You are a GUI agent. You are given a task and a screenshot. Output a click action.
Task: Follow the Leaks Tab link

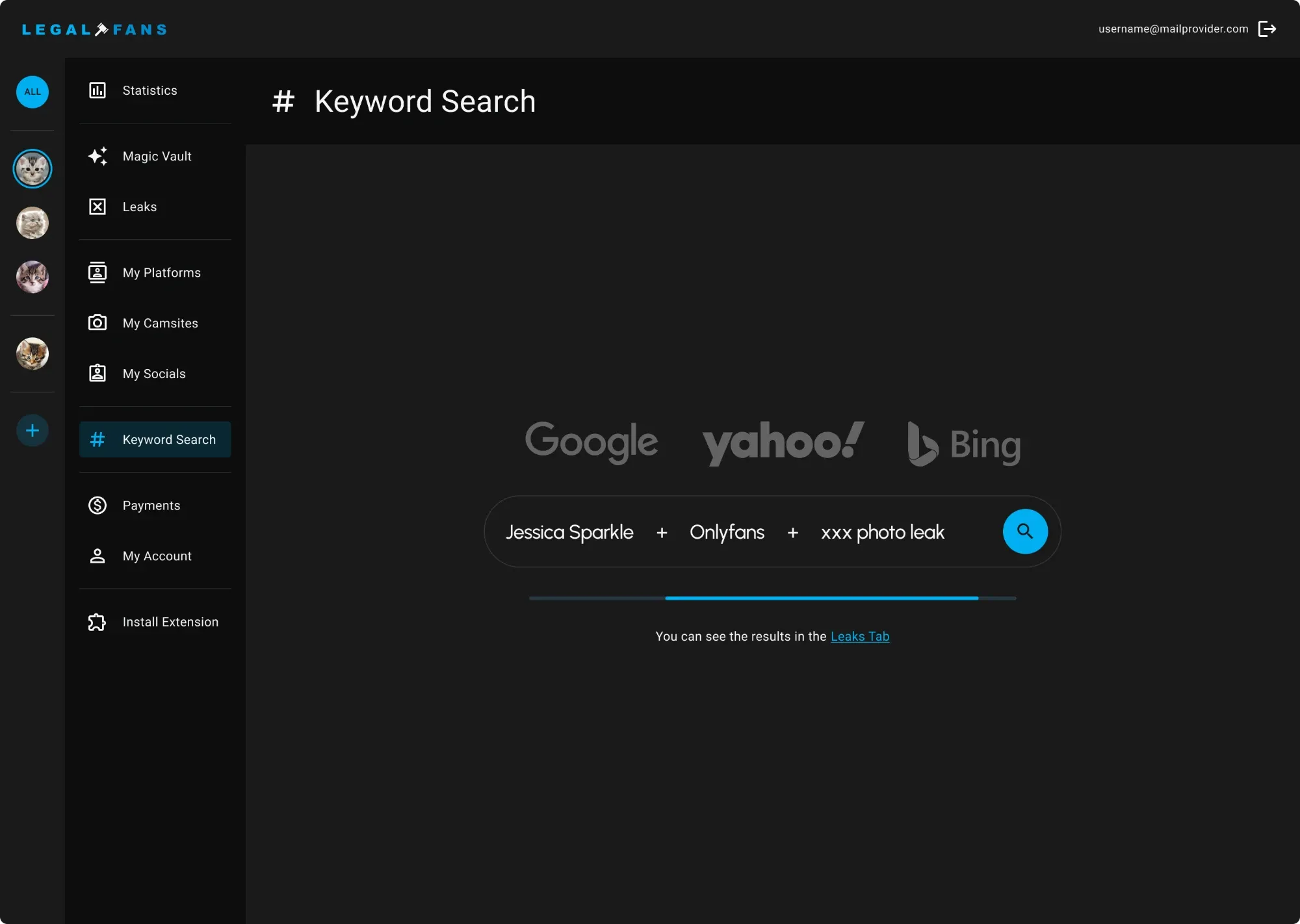860,636
